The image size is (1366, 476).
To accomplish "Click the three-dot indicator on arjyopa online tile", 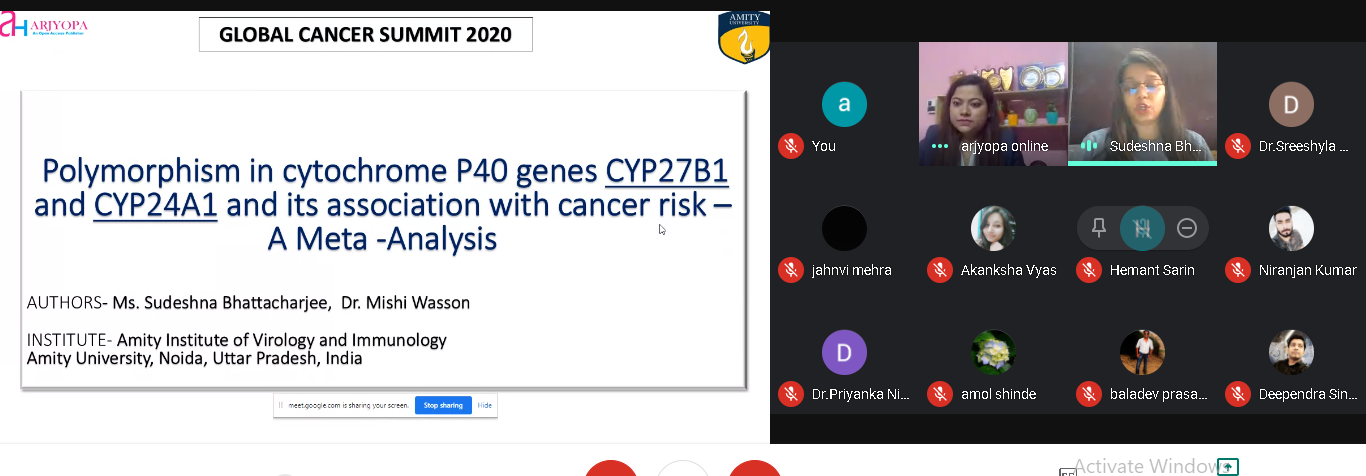I will pyautogui.click(x=940, y=146).
